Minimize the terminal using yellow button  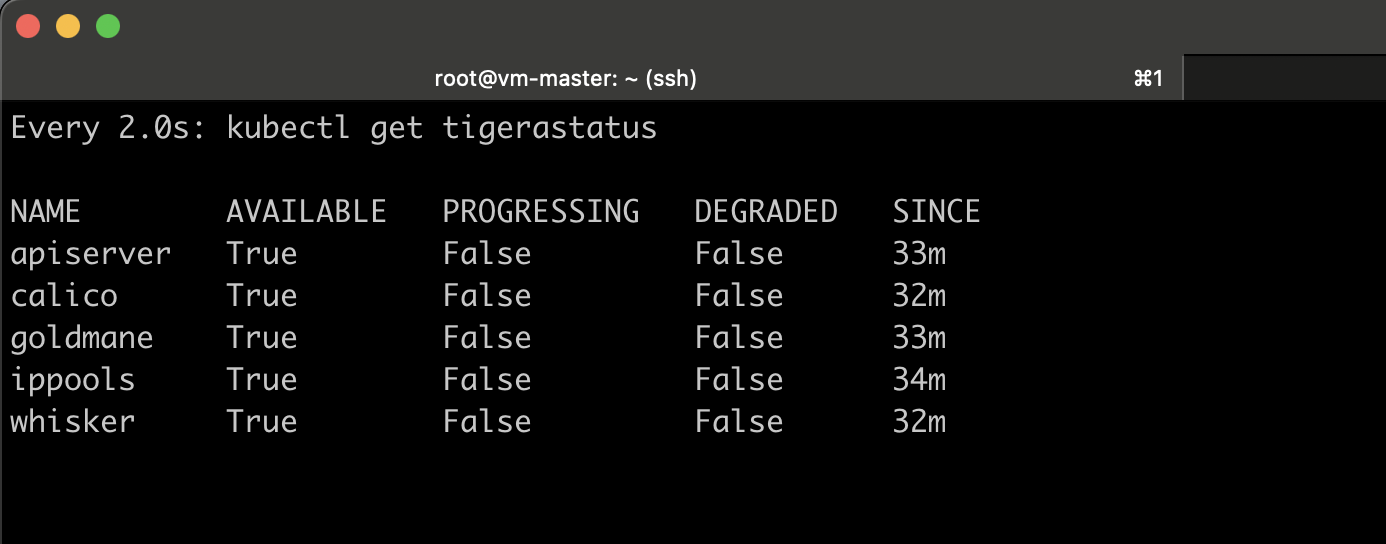pyautogui.click(x=68, y=26)
